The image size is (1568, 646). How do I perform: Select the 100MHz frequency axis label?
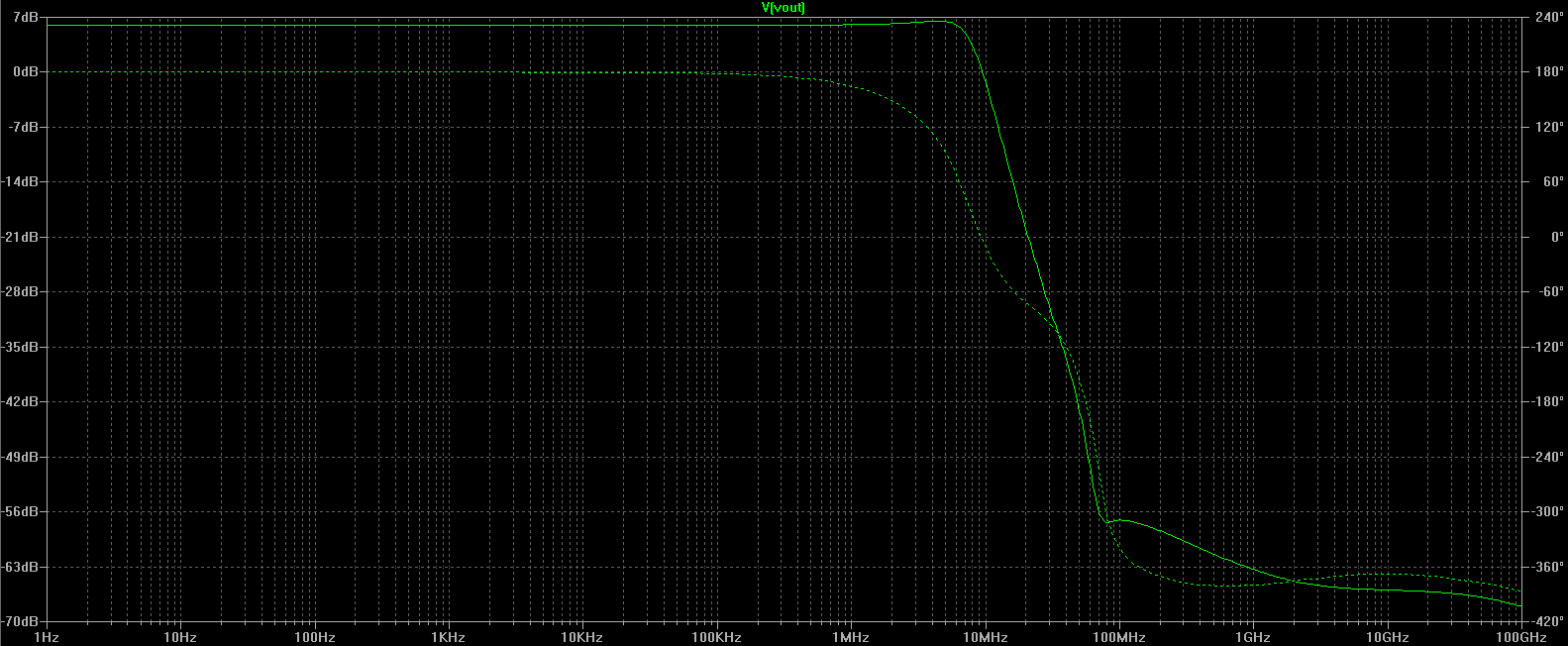pyautogui.click(x=1118, y=637)
